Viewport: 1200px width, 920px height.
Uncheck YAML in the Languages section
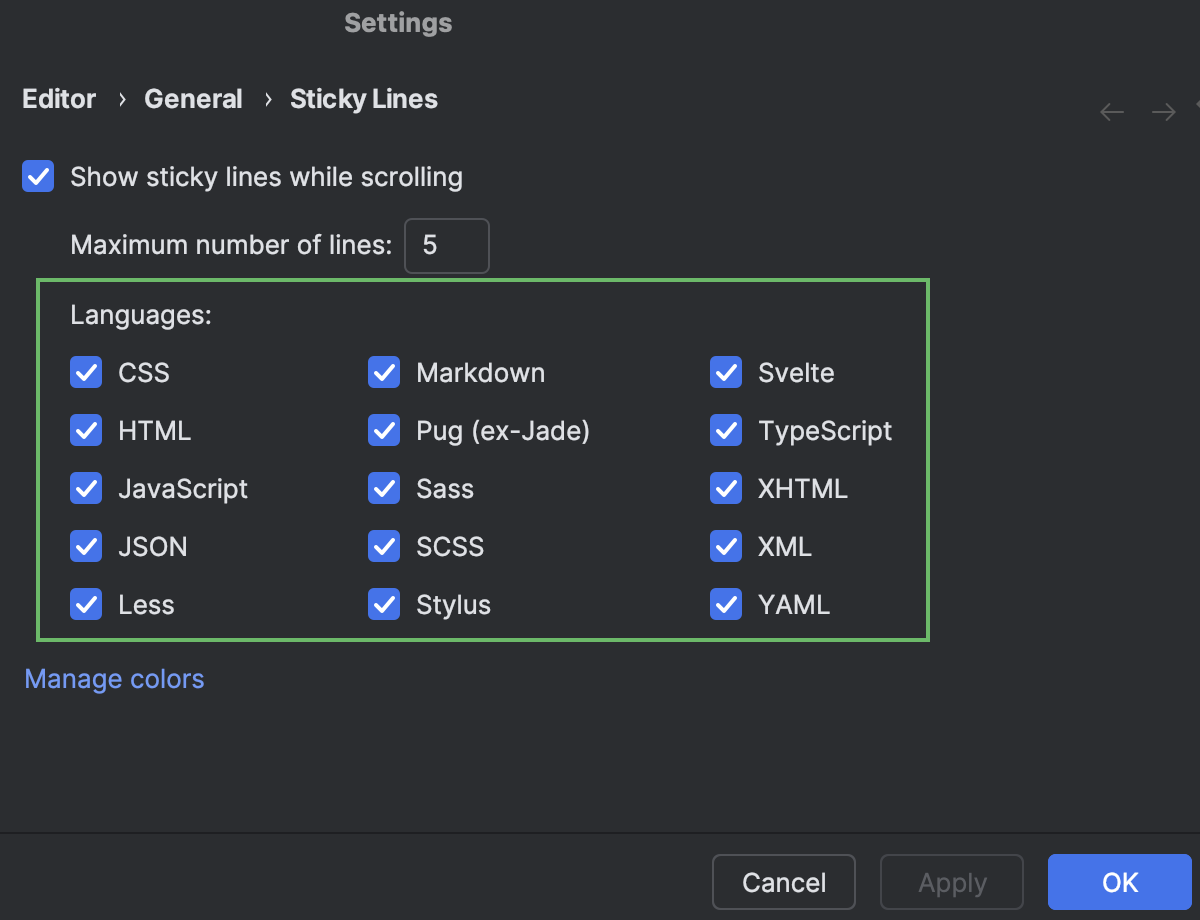tap(726, 604)
